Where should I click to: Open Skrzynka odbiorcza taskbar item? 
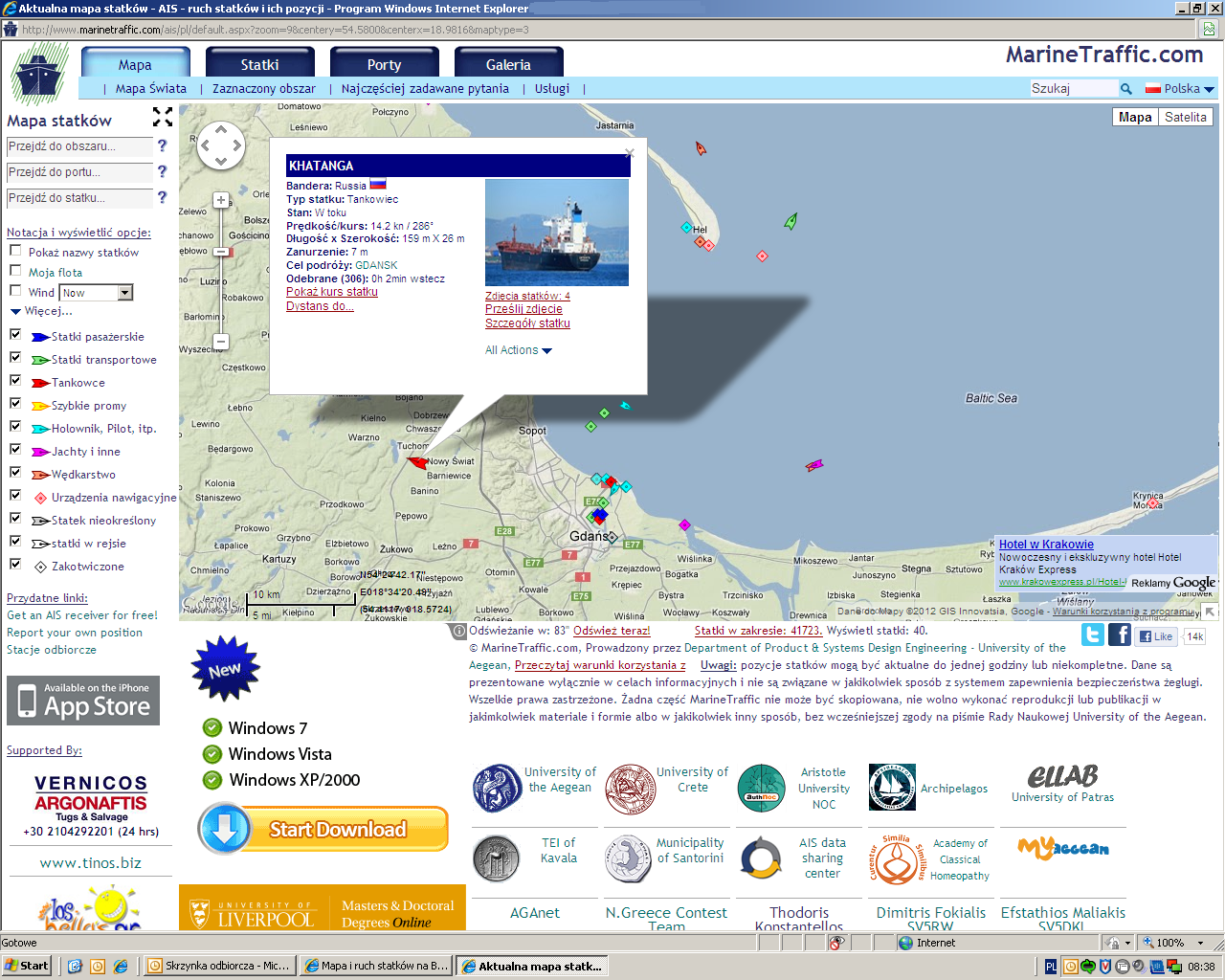tap(219, 966)
